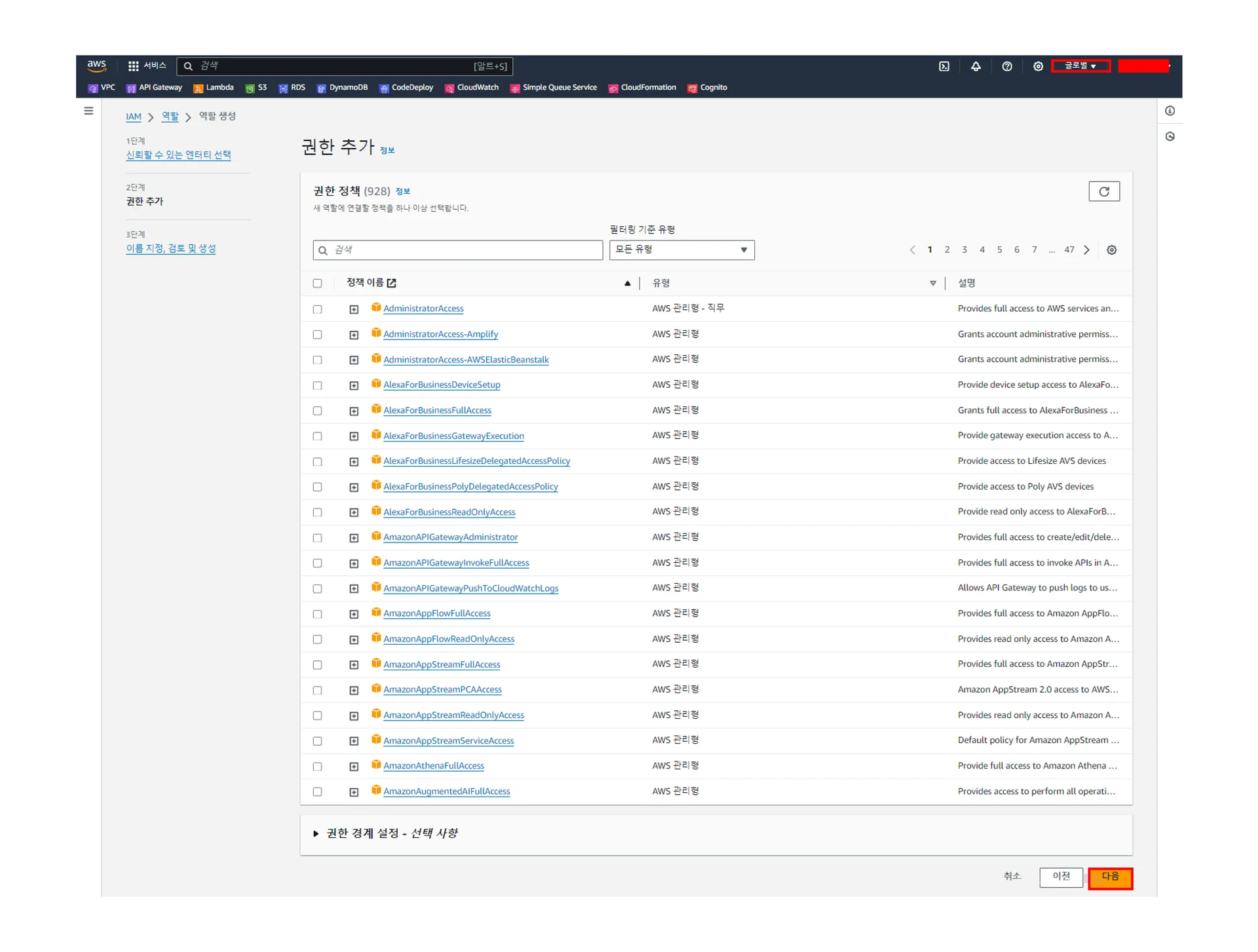Open the services grid menu icon
The image size is (1258, 952).
click(133, 66)
